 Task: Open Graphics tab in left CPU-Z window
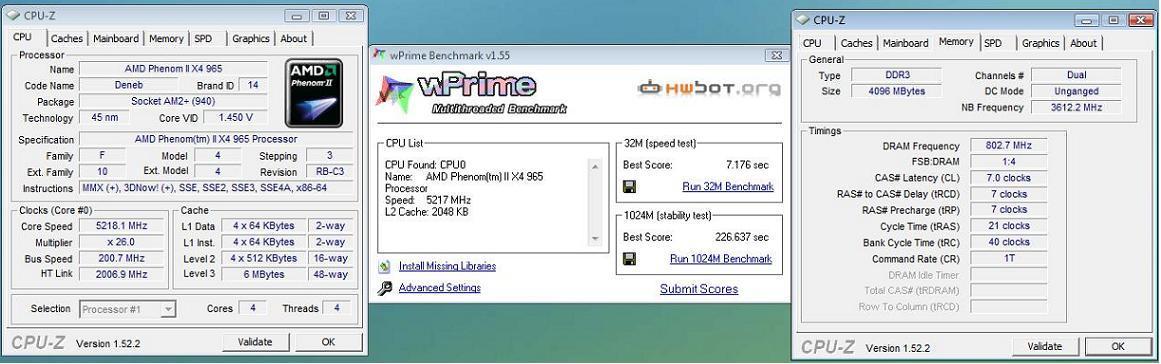pos(251,38)
